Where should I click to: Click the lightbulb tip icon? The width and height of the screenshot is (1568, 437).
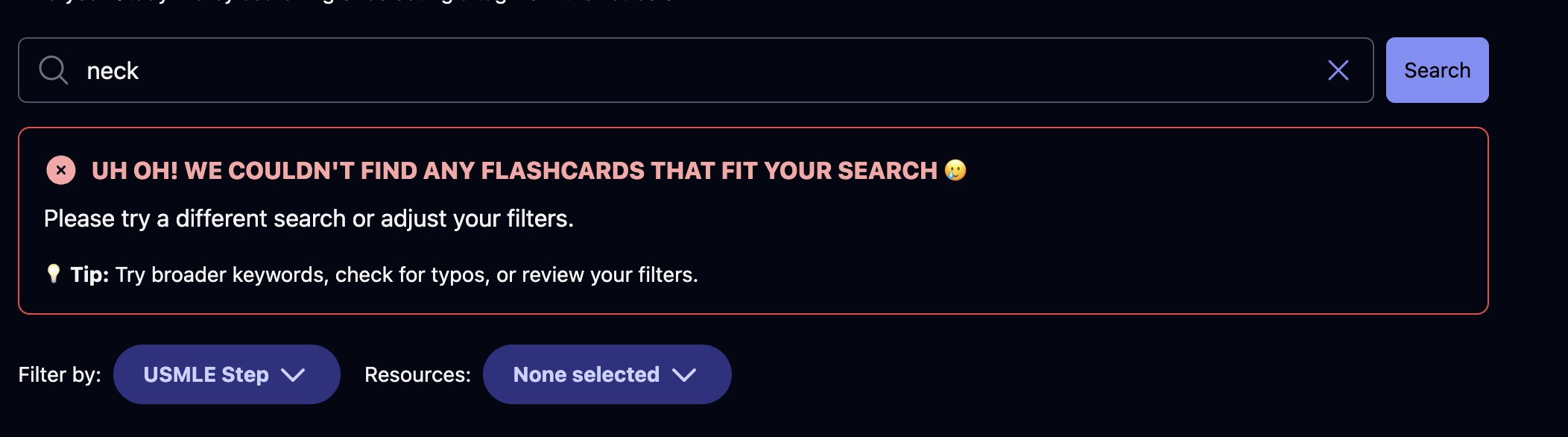pyautogui.click(x=53, y=274)
